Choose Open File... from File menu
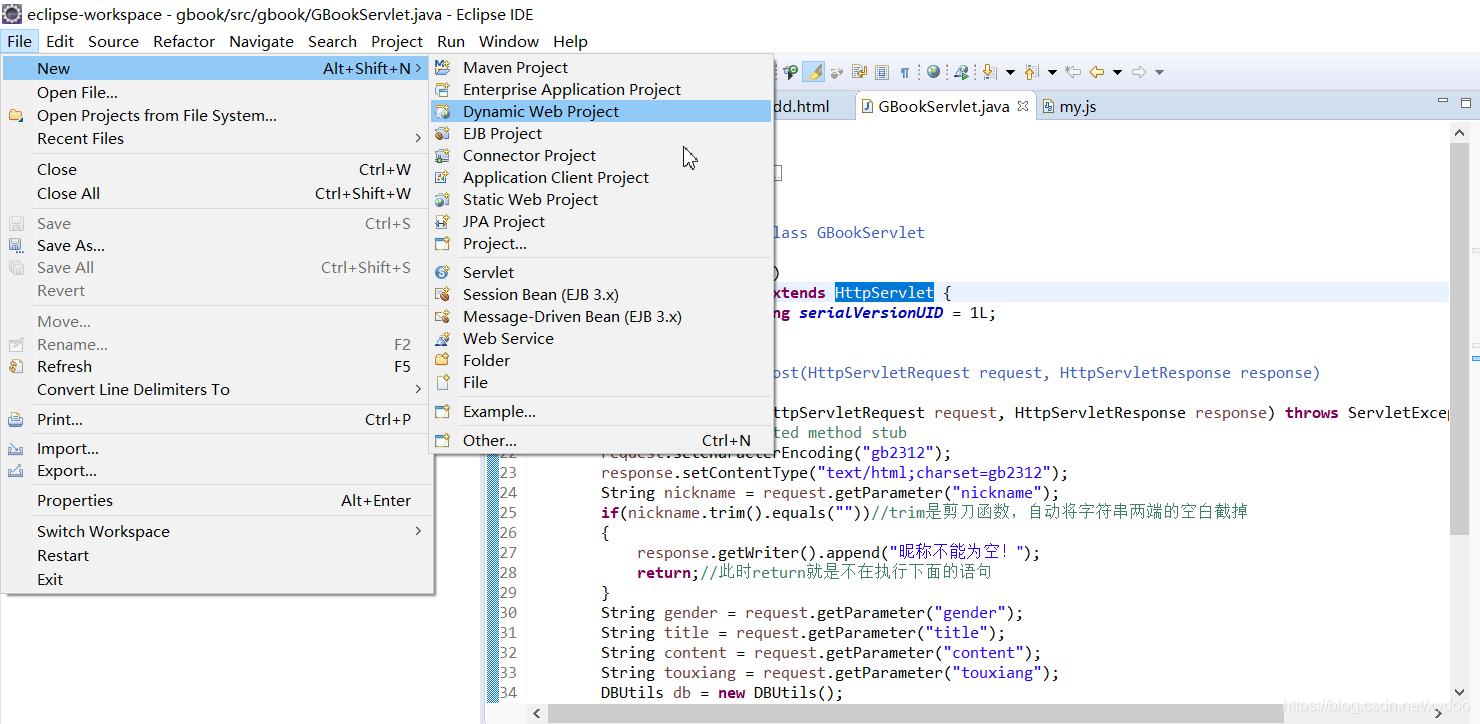1480x724 pixels. (217, 92)
